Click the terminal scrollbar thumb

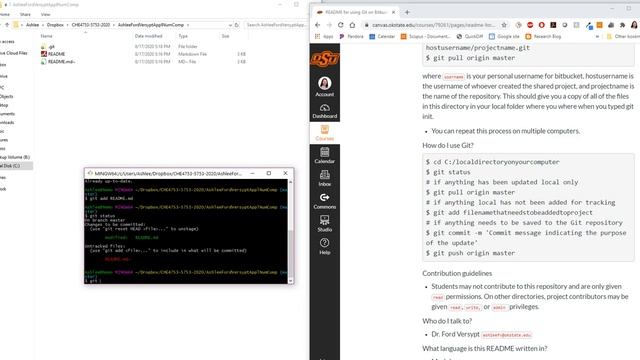[x=291, y=255]
